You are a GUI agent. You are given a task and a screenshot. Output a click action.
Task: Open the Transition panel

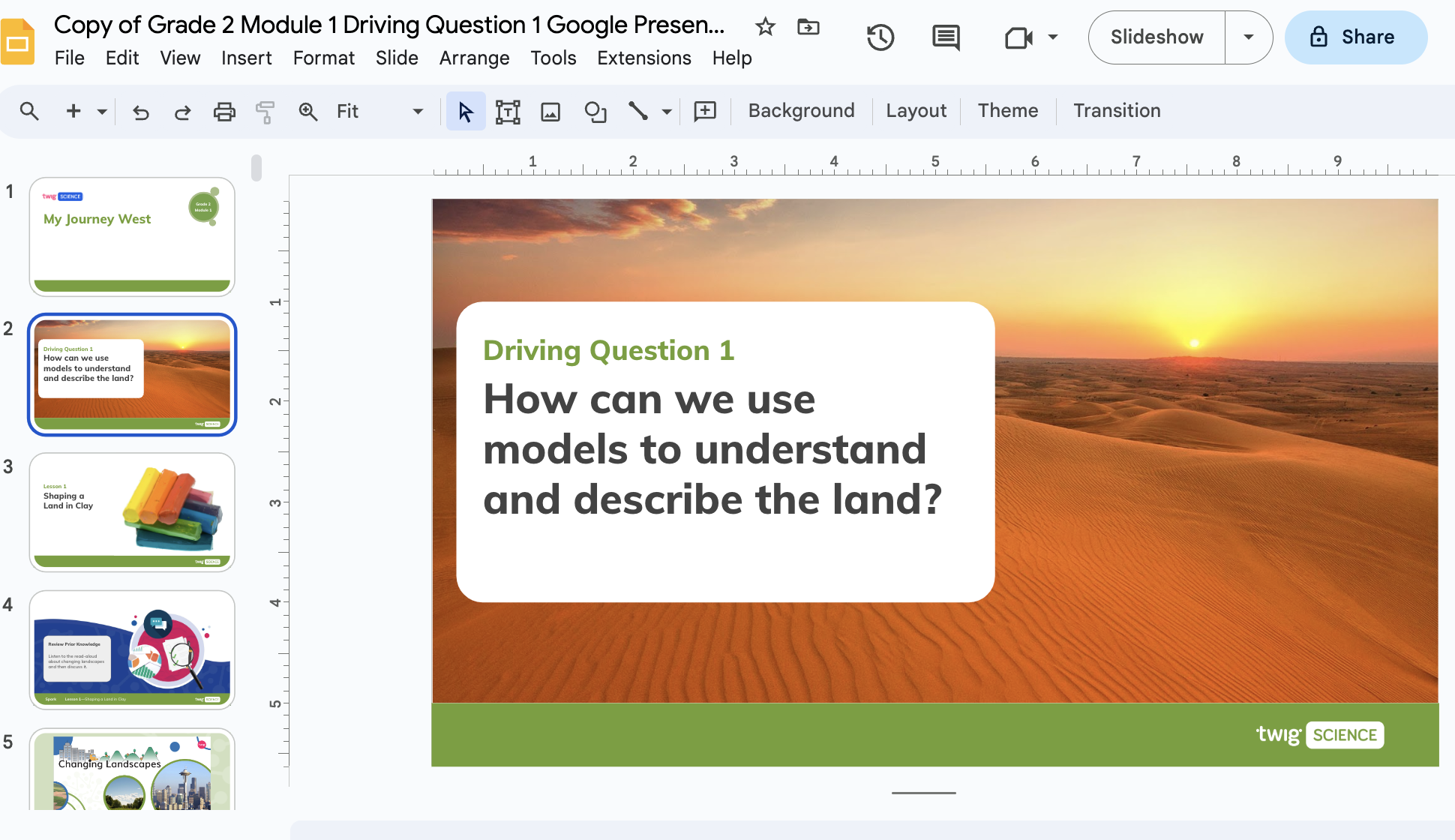[1117, 111]
